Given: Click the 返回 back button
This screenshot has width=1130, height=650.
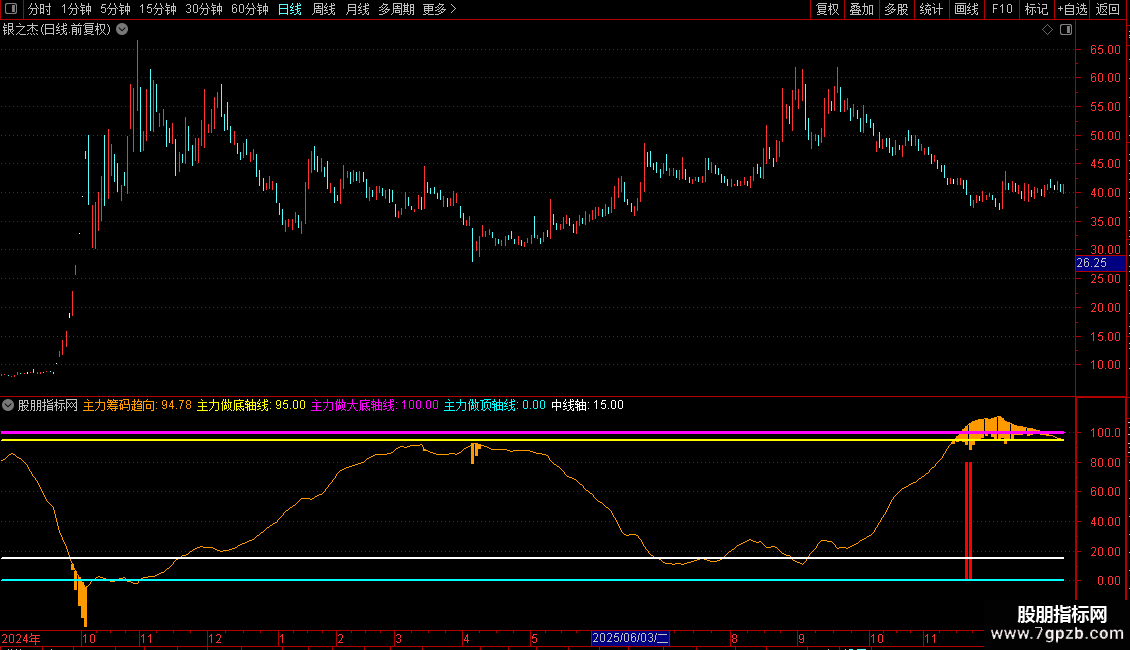Looking at the screenshot, I should [1108, 9].
